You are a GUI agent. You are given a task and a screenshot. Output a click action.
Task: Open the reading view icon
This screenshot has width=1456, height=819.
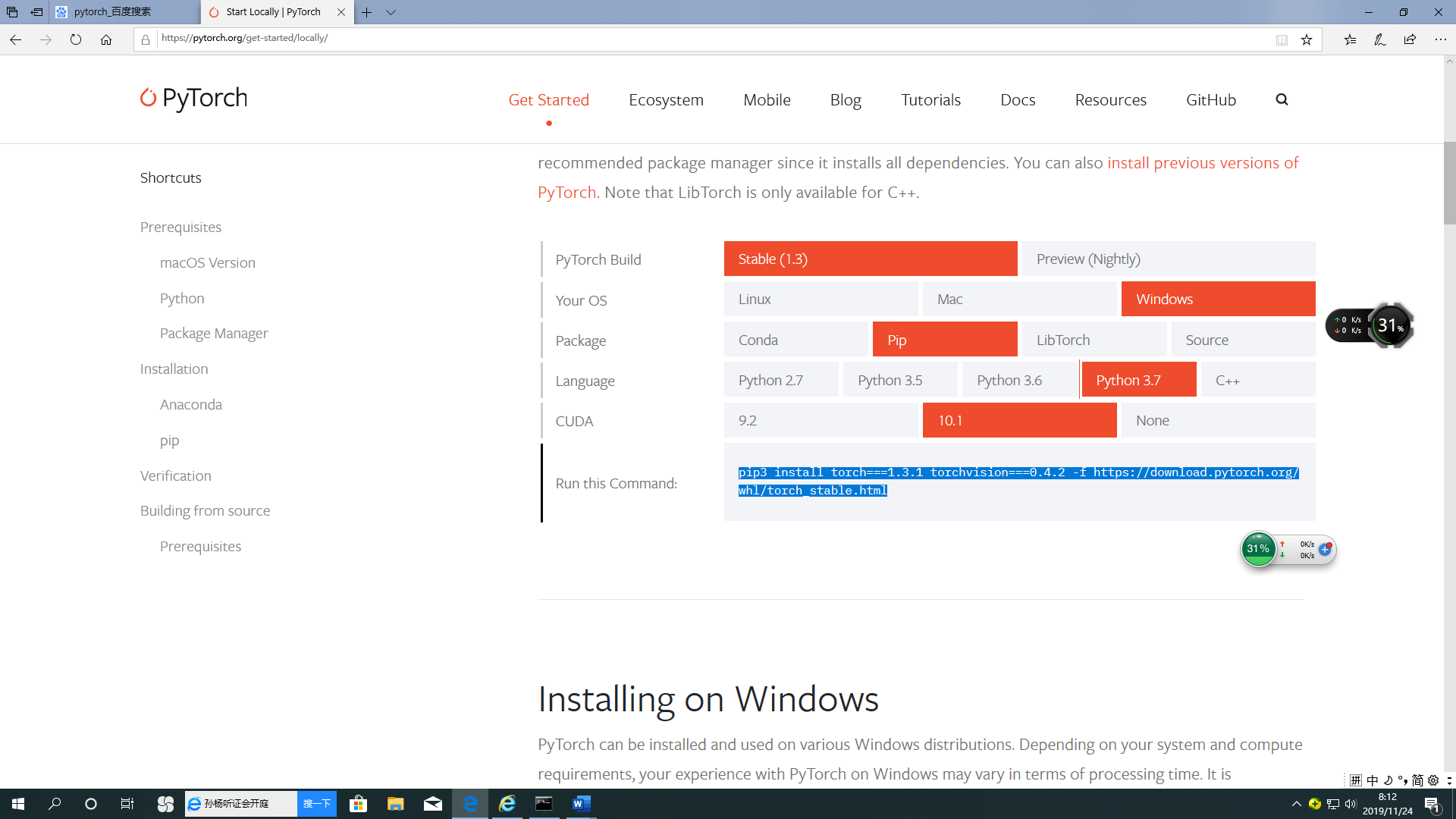coord(1282,39)
